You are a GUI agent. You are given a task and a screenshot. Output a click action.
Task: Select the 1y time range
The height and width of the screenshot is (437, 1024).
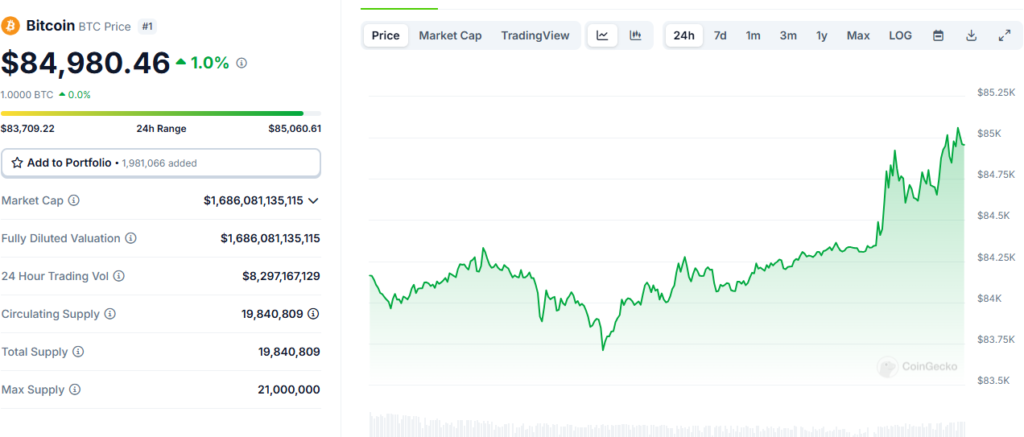click(822, 36)
